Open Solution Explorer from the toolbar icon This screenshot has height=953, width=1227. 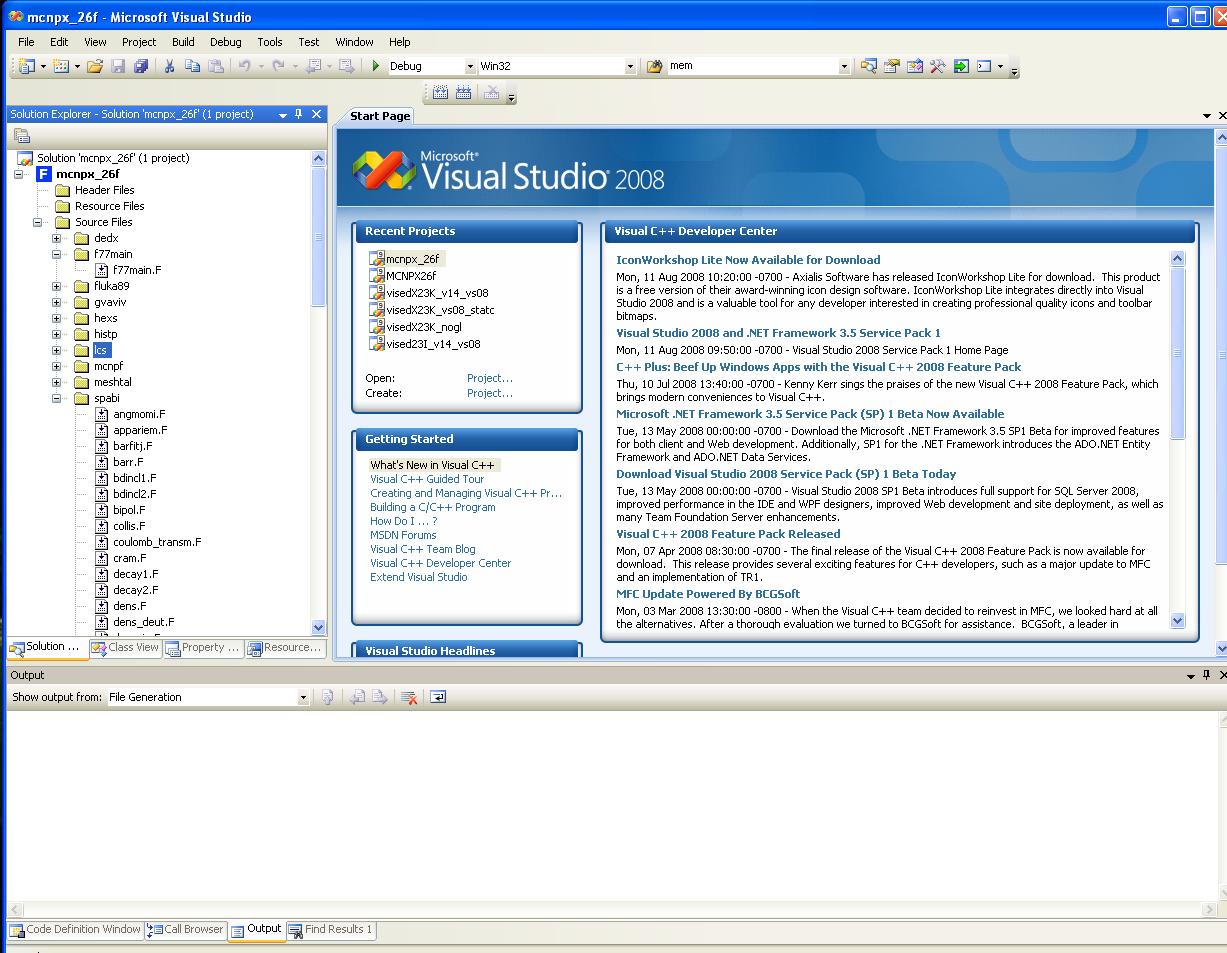(x=868, y=66)
